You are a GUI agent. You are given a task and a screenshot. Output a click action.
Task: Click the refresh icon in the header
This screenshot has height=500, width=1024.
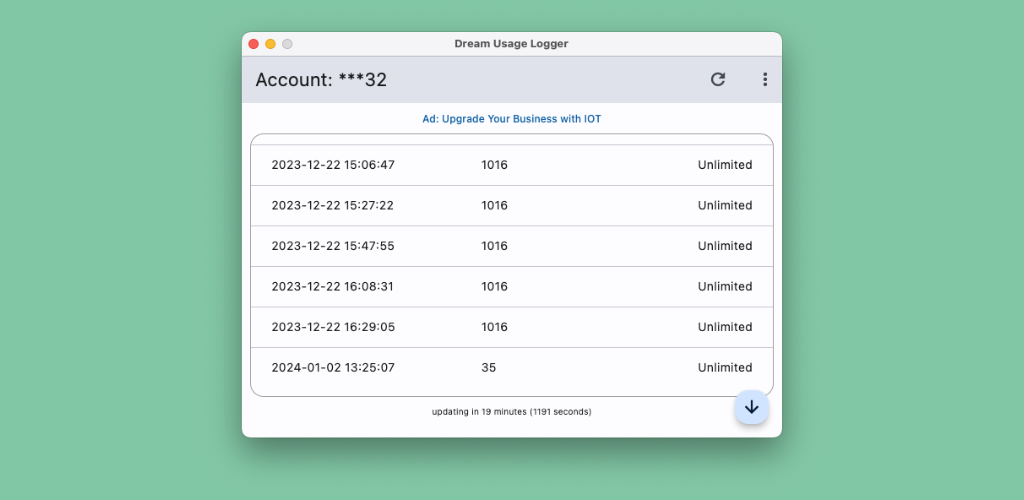coord(718,80)
